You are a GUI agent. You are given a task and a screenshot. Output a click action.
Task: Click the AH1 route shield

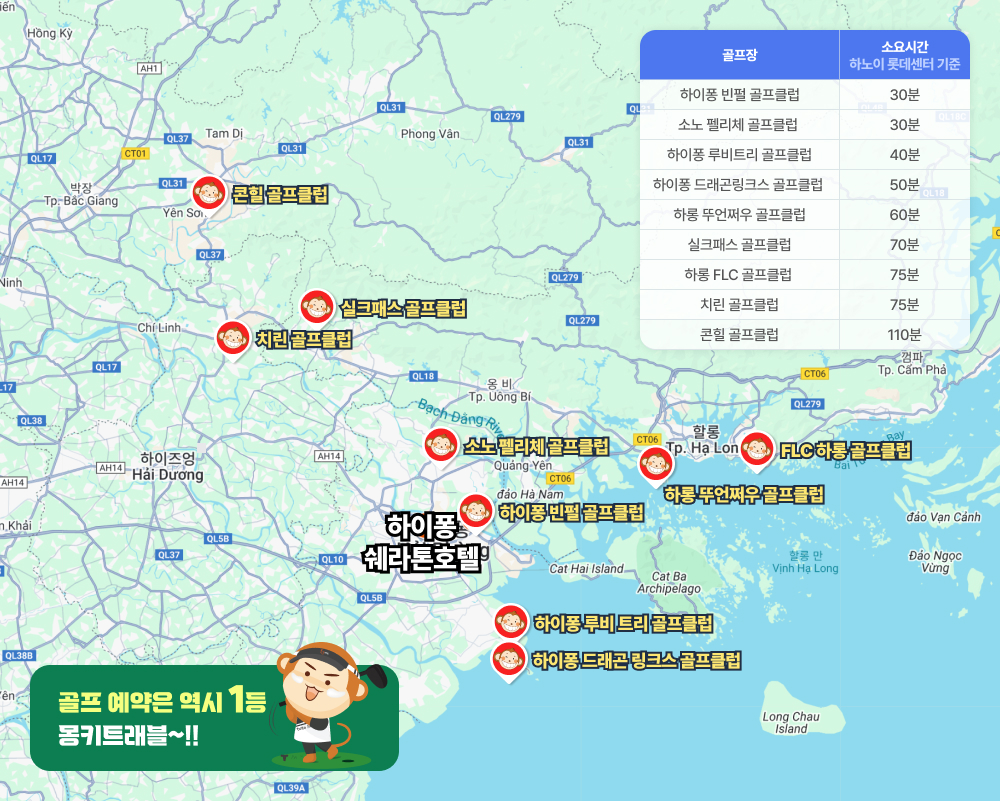pos(149,68)
